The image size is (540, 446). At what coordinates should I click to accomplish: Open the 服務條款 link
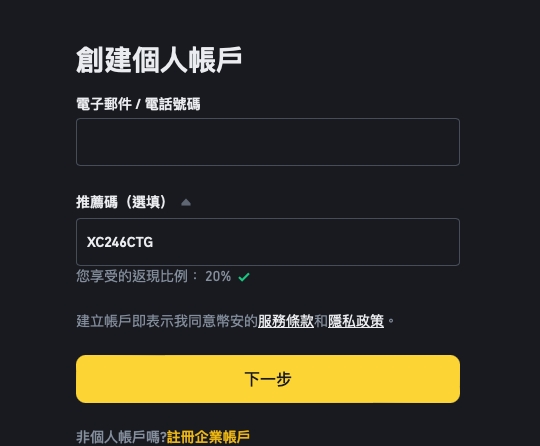[286, 321]
